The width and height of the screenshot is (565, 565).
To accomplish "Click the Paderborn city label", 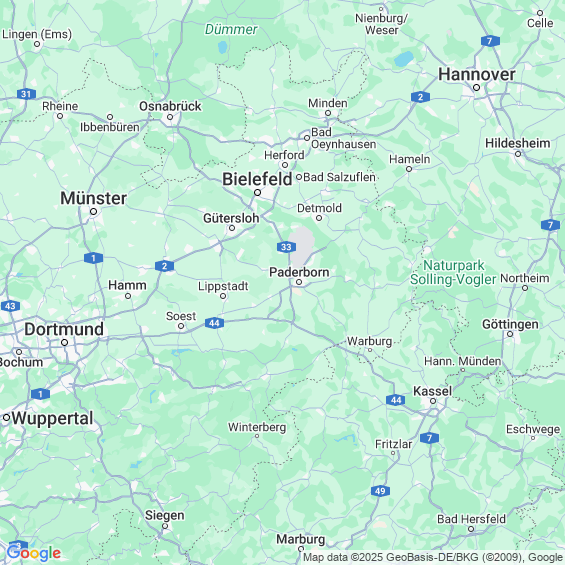I will pos(299,272).
